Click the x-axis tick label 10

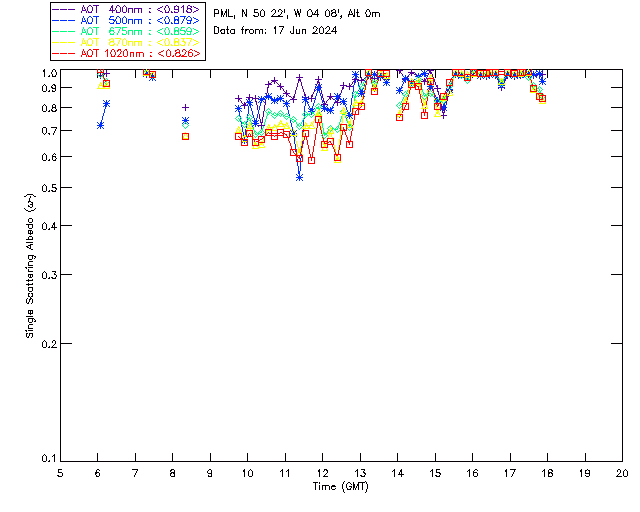(247, 473)
